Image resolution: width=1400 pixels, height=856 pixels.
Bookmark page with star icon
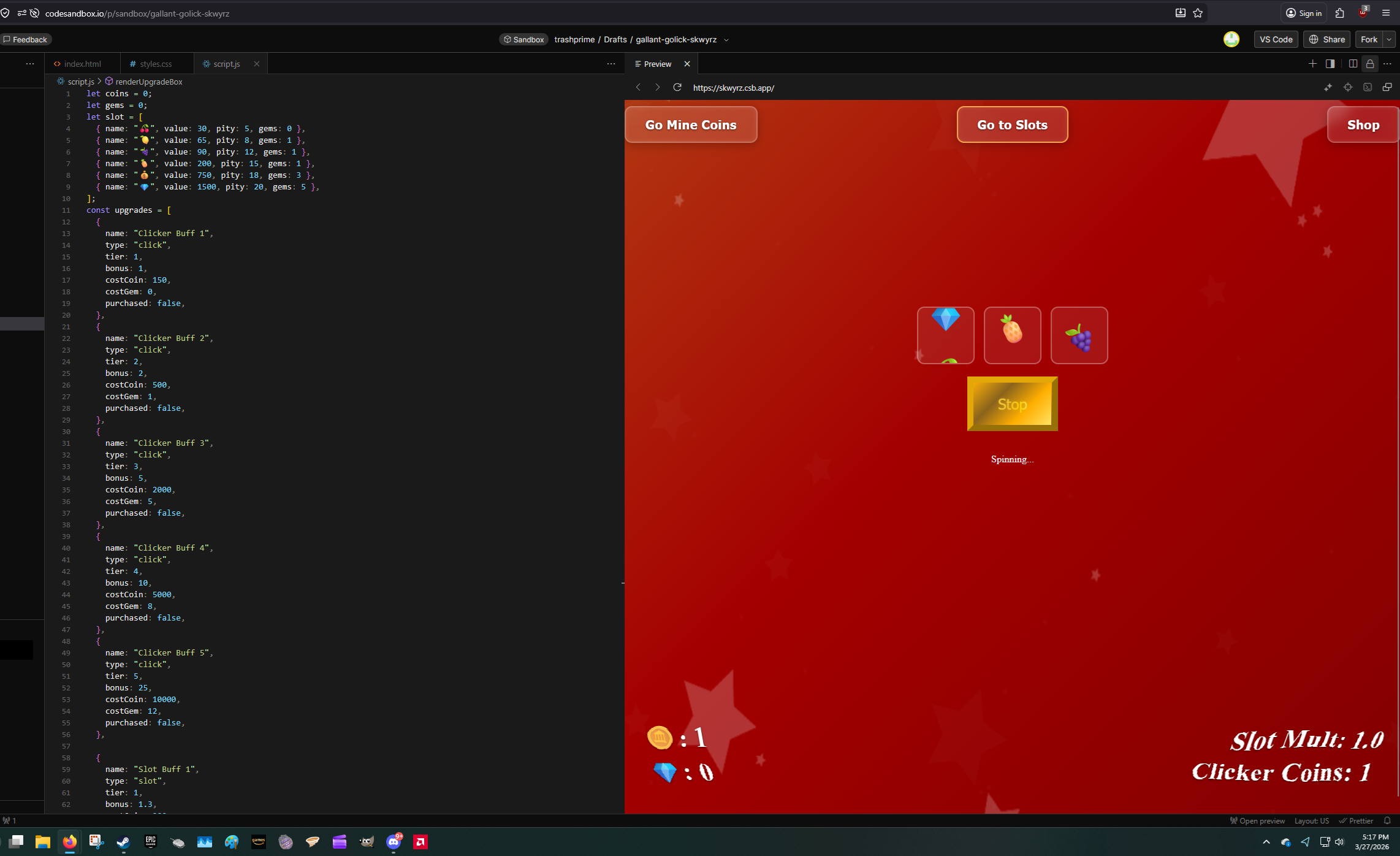(x=1198, y=13)
